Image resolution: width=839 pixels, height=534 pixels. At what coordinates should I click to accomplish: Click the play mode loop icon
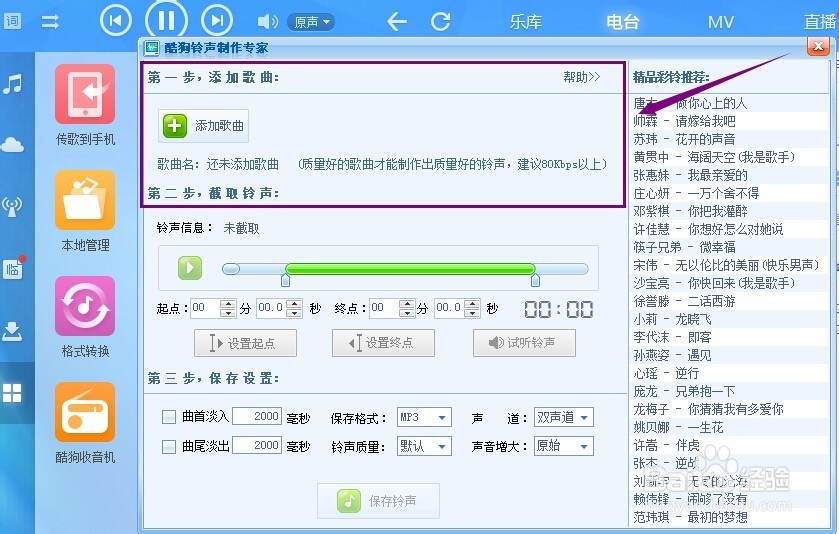pyautogui.click(x=50, y=21)
